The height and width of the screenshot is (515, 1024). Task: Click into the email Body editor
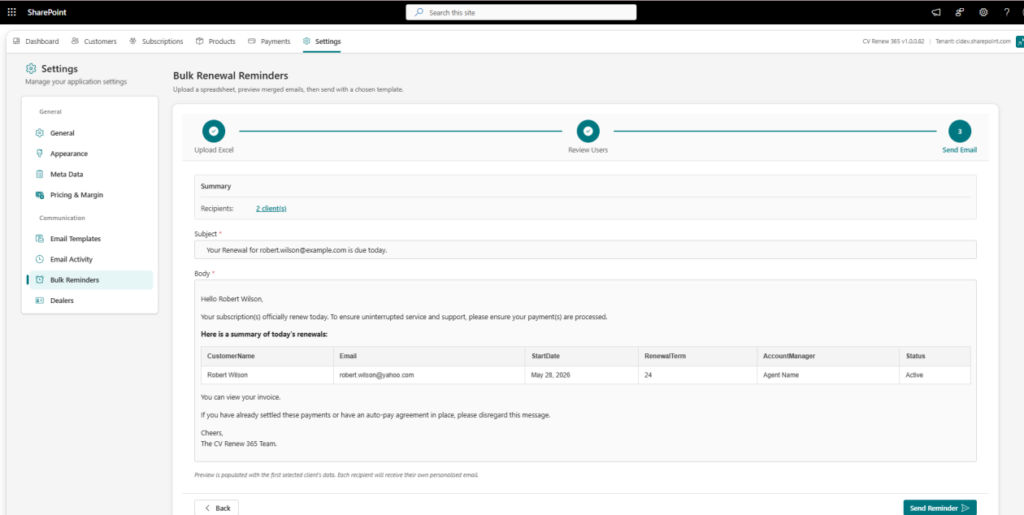click(x=585, y=371)
